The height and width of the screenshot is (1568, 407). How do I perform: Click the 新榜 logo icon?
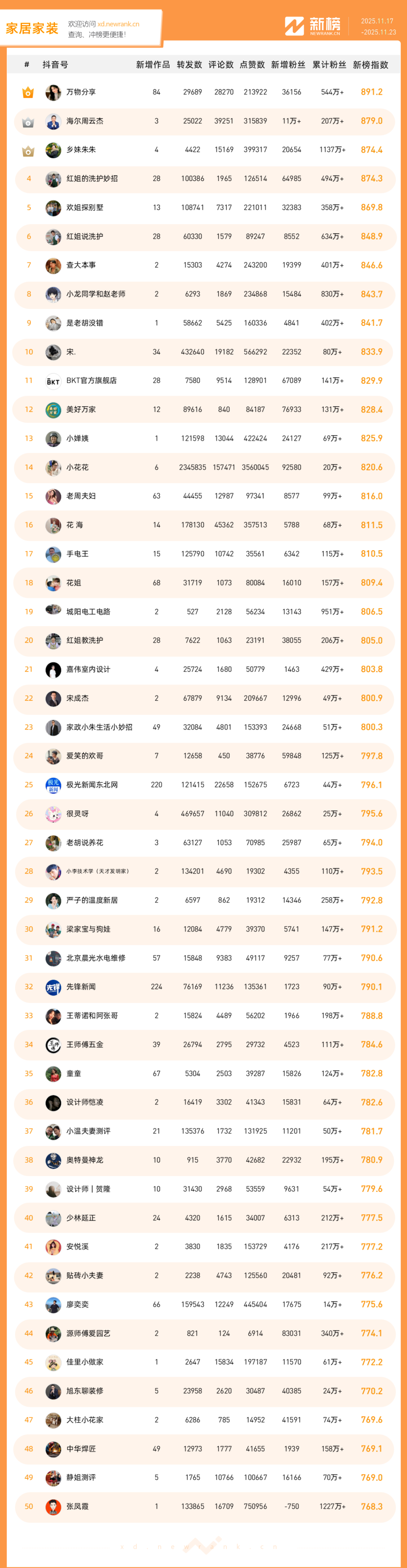pyautogui.click(x=294, y=26)
